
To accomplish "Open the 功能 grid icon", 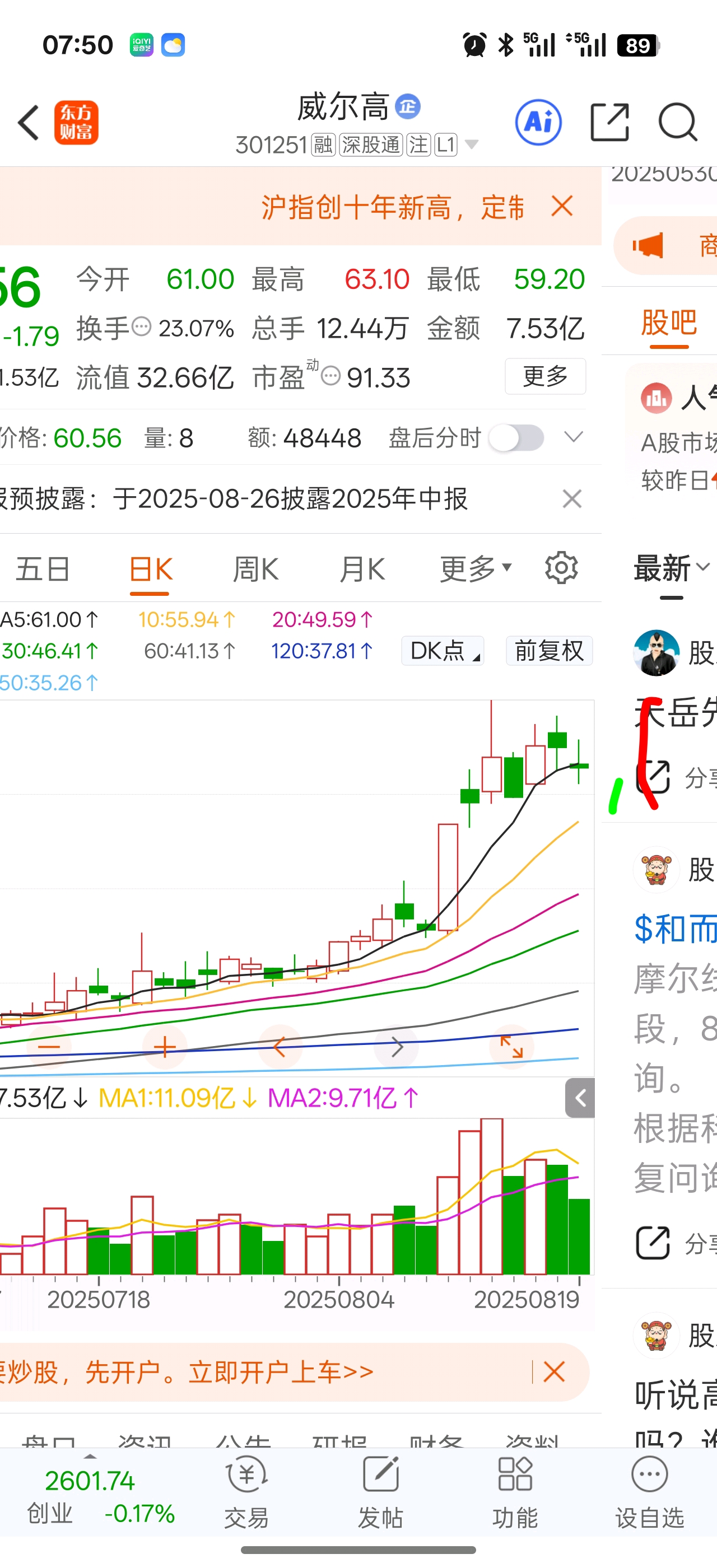I will [x=515, y=1474].
